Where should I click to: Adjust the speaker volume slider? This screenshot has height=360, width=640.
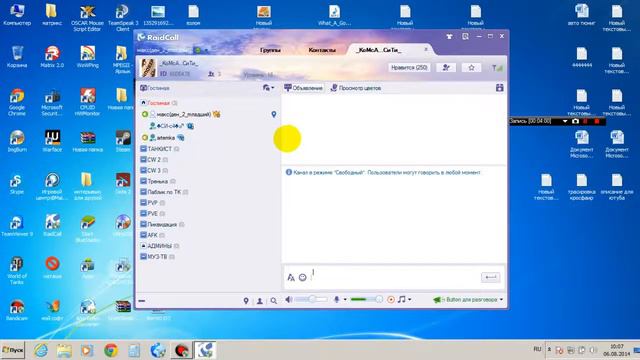tap(311, 300)
